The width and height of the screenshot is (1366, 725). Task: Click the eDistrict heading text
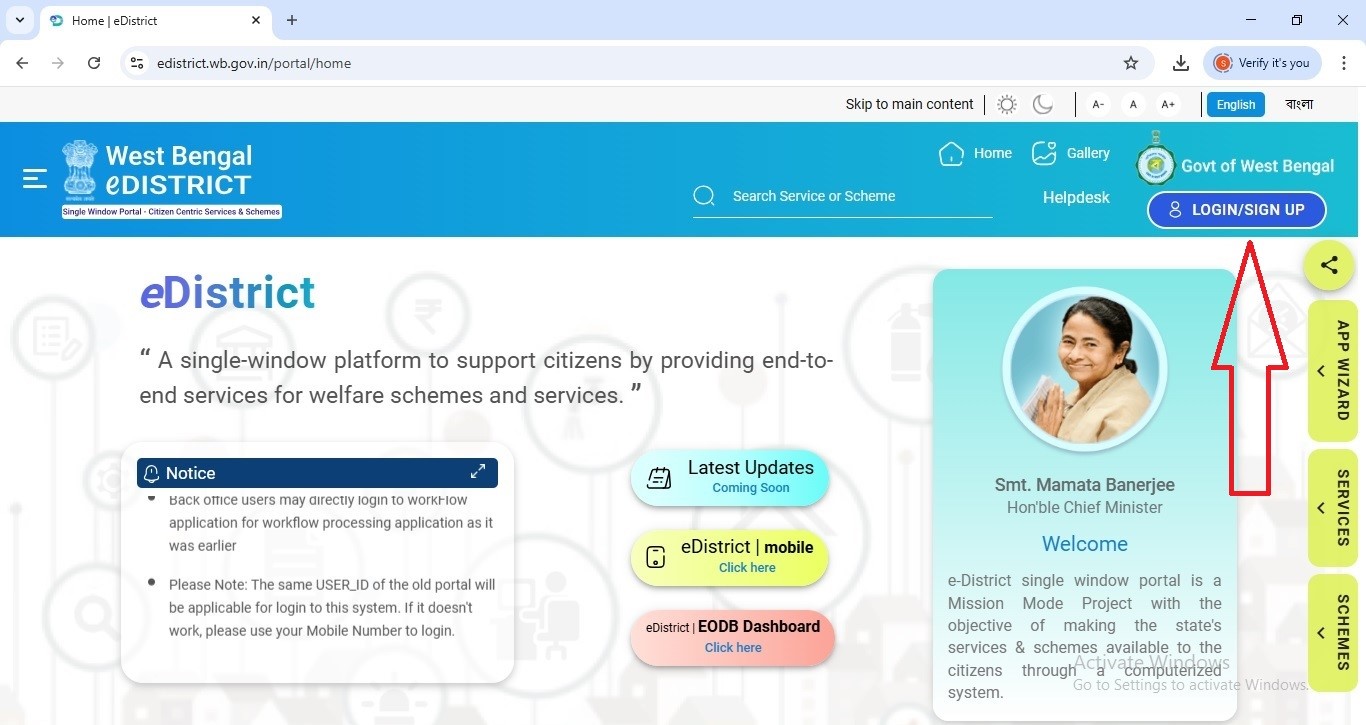tap(227, 293)
